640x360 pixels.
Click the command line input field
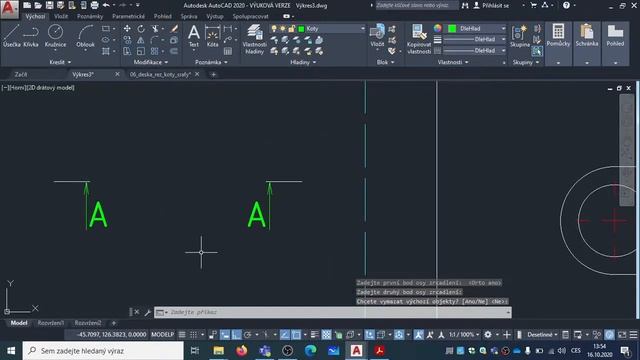click(332, 312)
